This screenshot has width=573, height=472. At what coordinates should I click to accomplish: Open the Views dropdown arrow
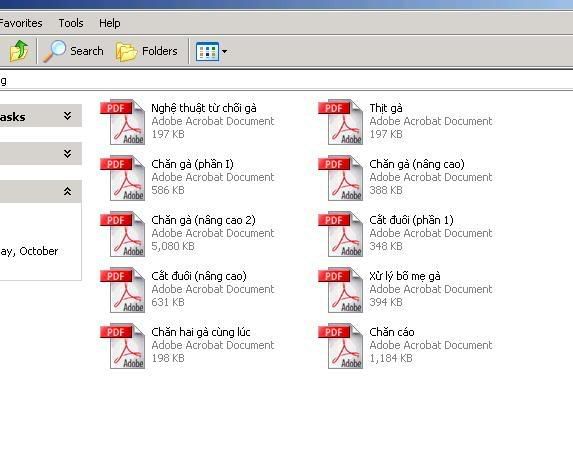point(224,52)
